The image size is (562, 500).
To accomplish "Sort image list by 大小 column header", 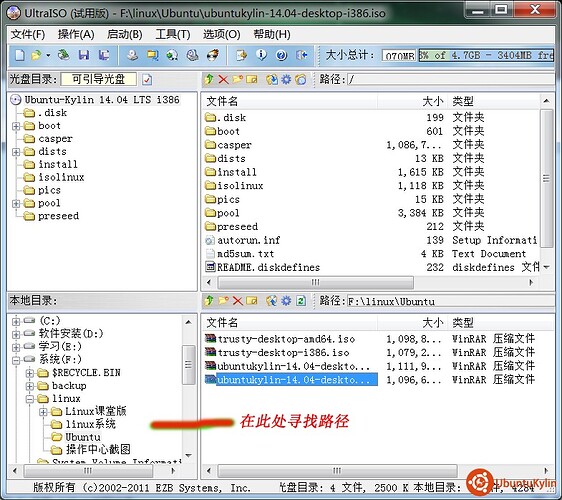I will [x=412, y=101].
